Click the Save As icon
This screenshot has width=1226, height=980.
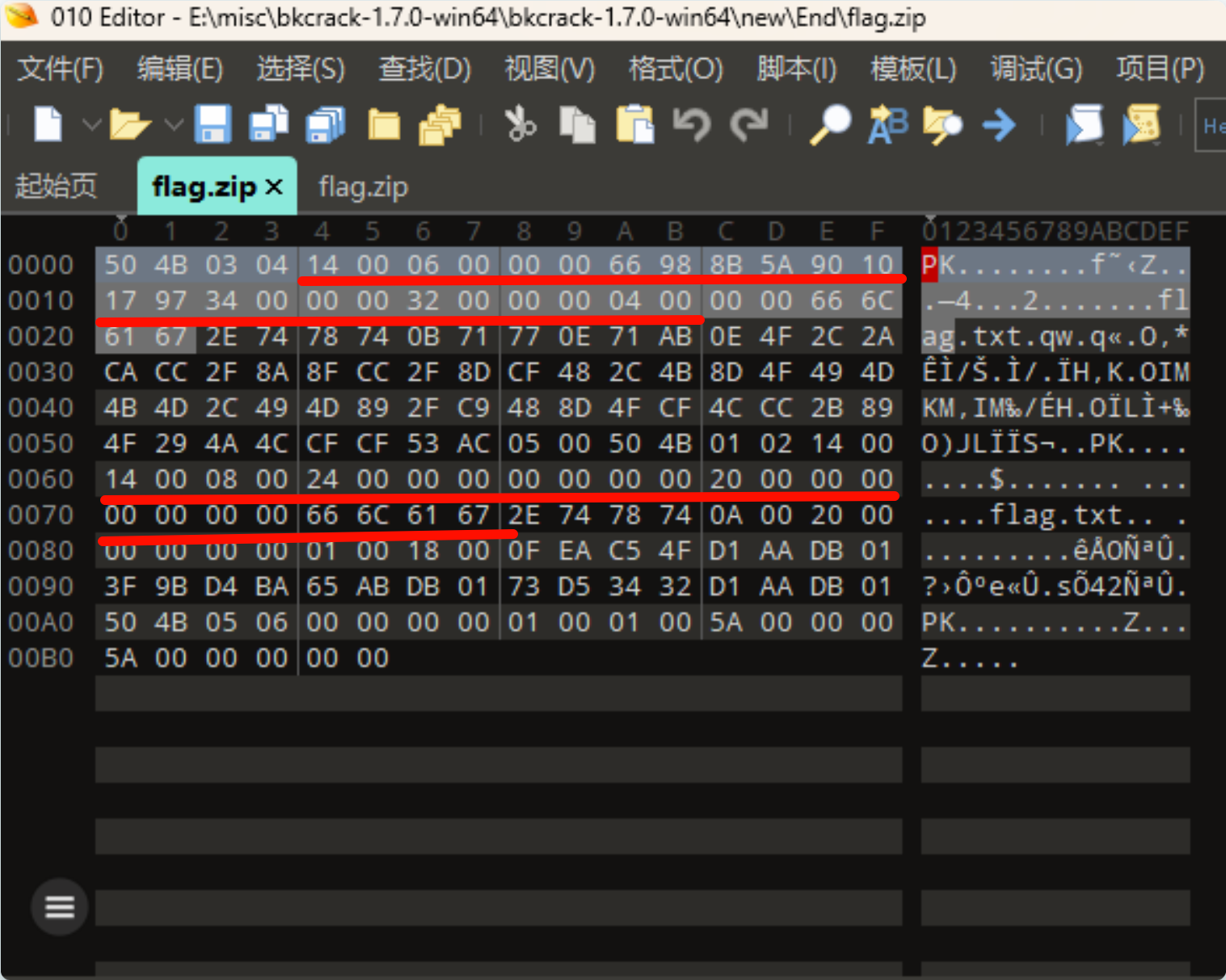[268, 124]
